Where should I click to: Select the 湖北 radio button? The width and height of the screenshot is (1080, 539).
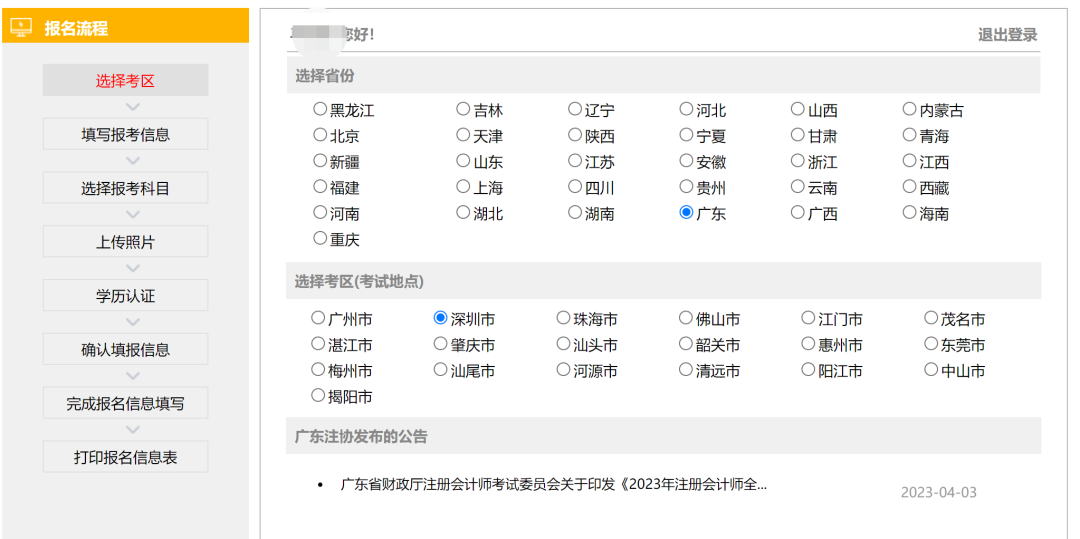click(464, 213)
